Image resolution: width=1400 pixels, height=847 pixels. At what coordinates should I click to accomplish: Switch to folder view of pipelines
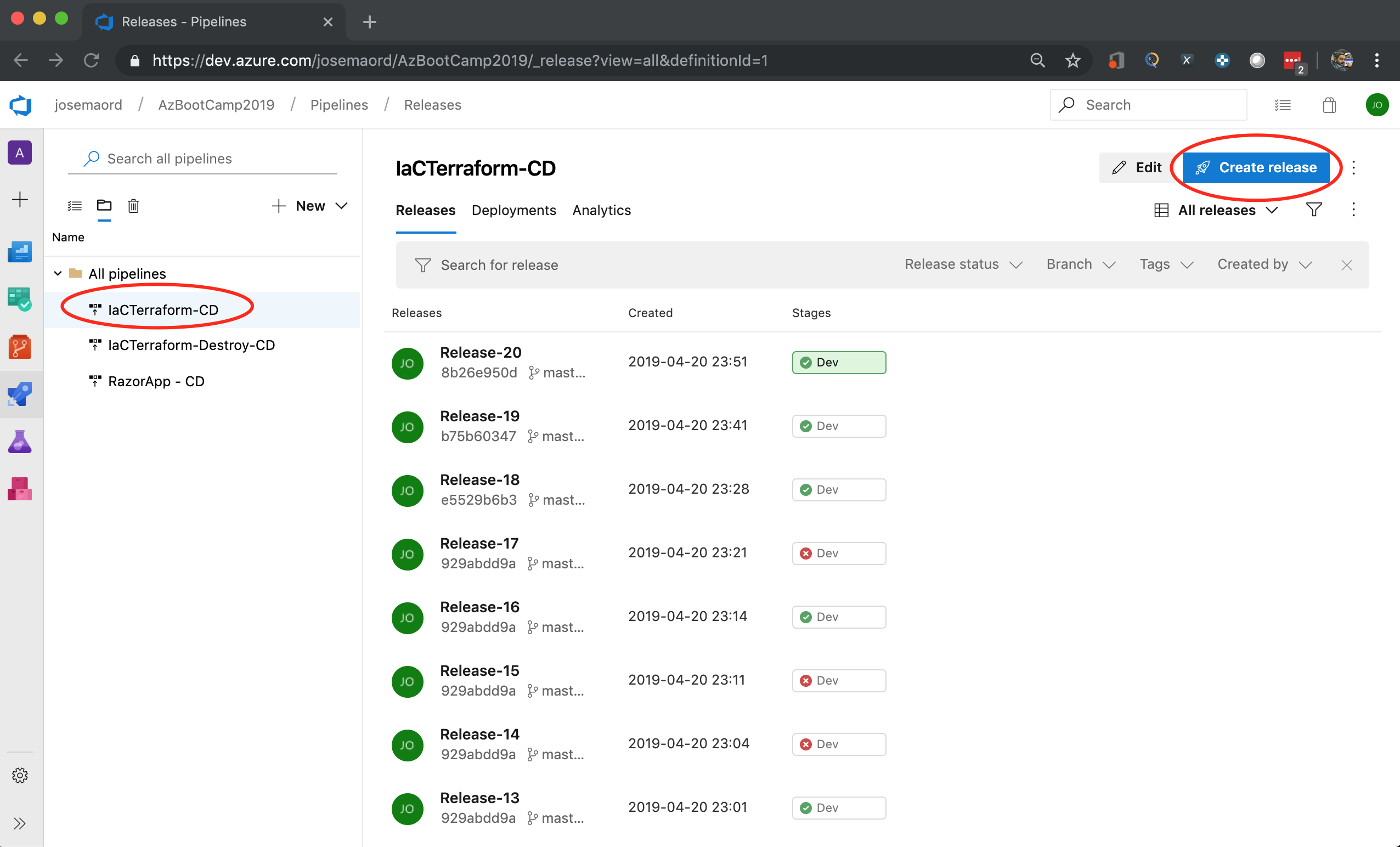pyautogui.click(x=104, y=206)
